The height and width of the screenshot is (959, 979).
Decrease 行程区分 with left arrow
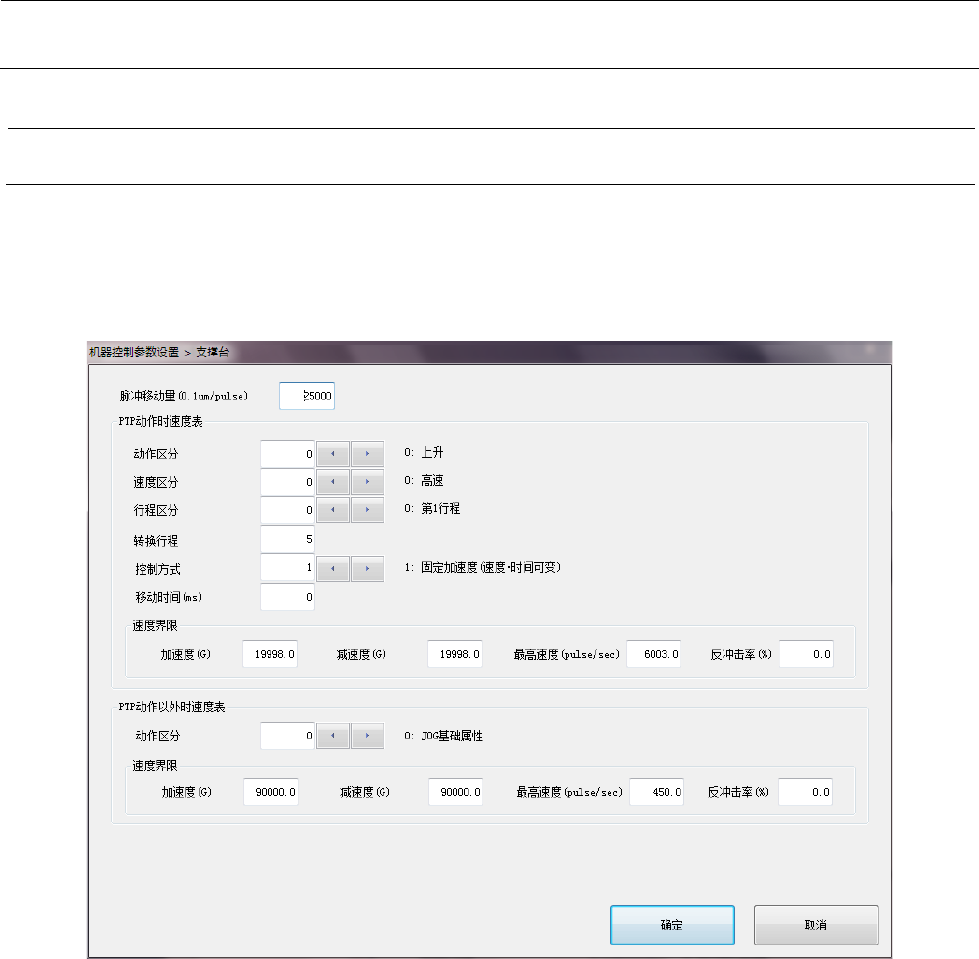(333, 510)
